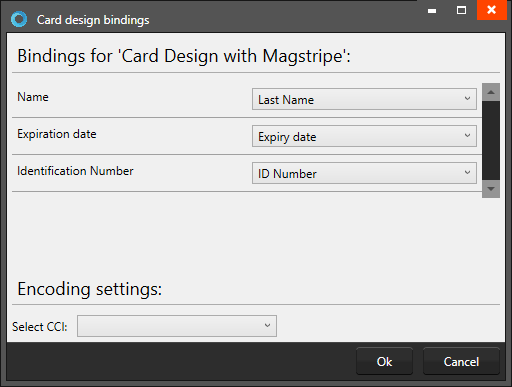Click the Bindings for 'Card Design with Magstripe' heading
Screen dimensions: 512x387
point(184,56)
